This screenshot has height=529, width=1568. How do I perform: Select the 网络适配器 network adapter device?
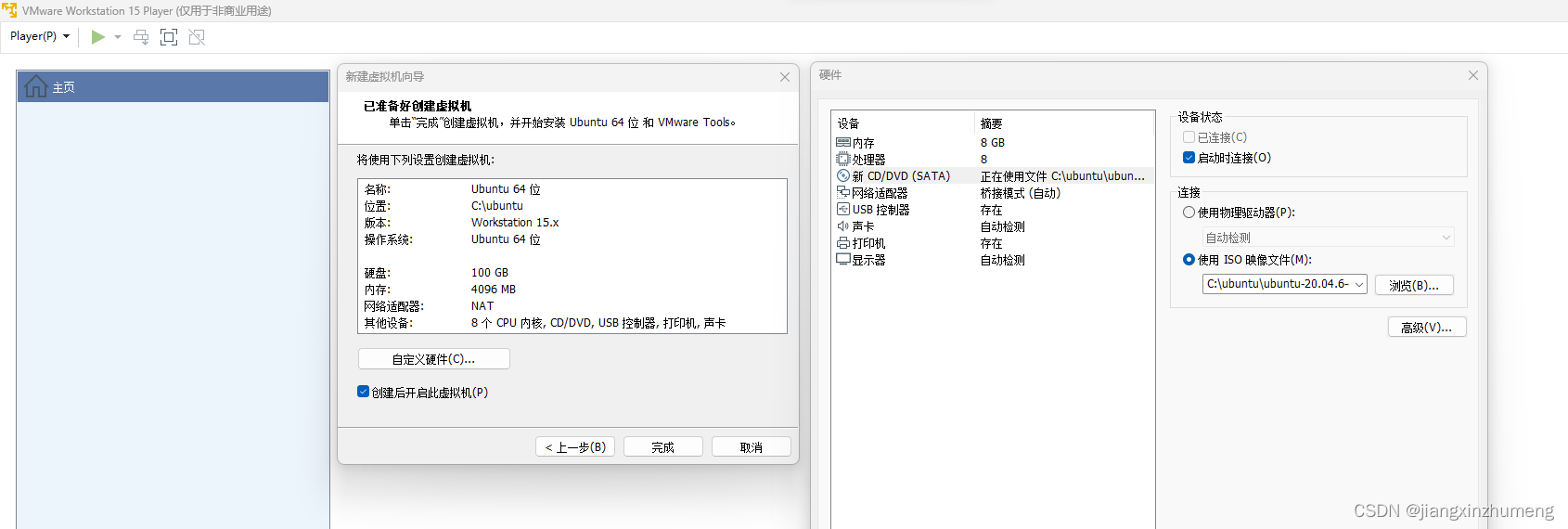[993, 193]
